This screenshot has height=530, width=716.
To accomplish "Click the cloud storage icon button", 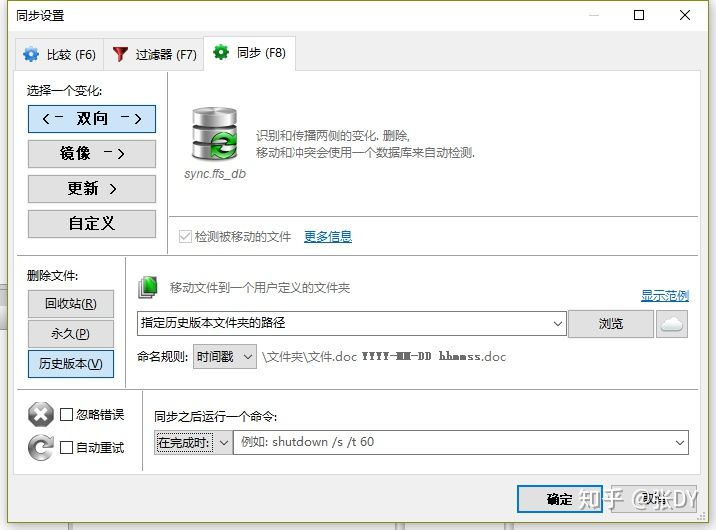I will [x=672, y=324].
